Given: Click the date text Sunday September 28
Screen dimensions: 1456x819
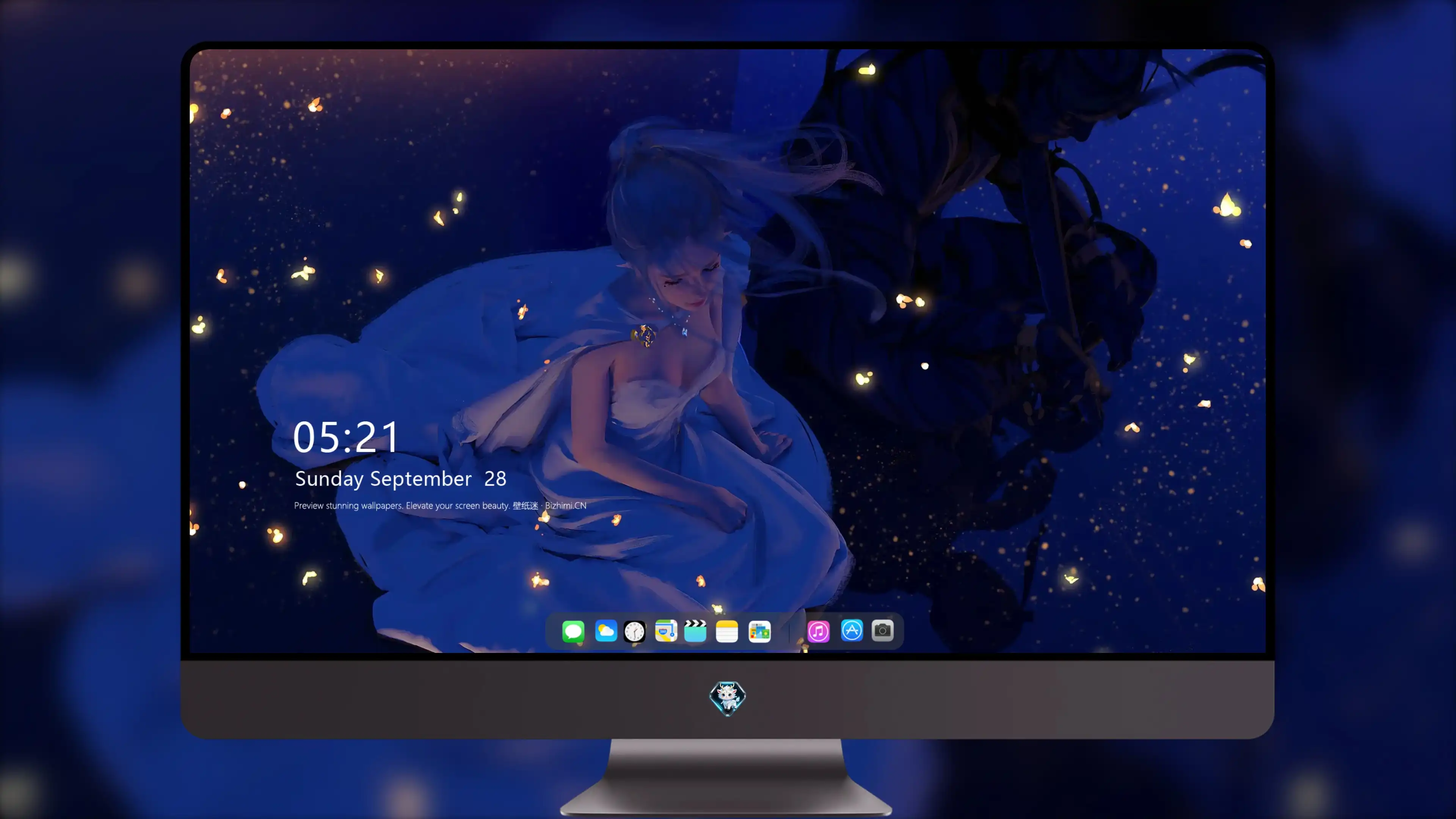Looking at the screenshot, I should (401, 479).
